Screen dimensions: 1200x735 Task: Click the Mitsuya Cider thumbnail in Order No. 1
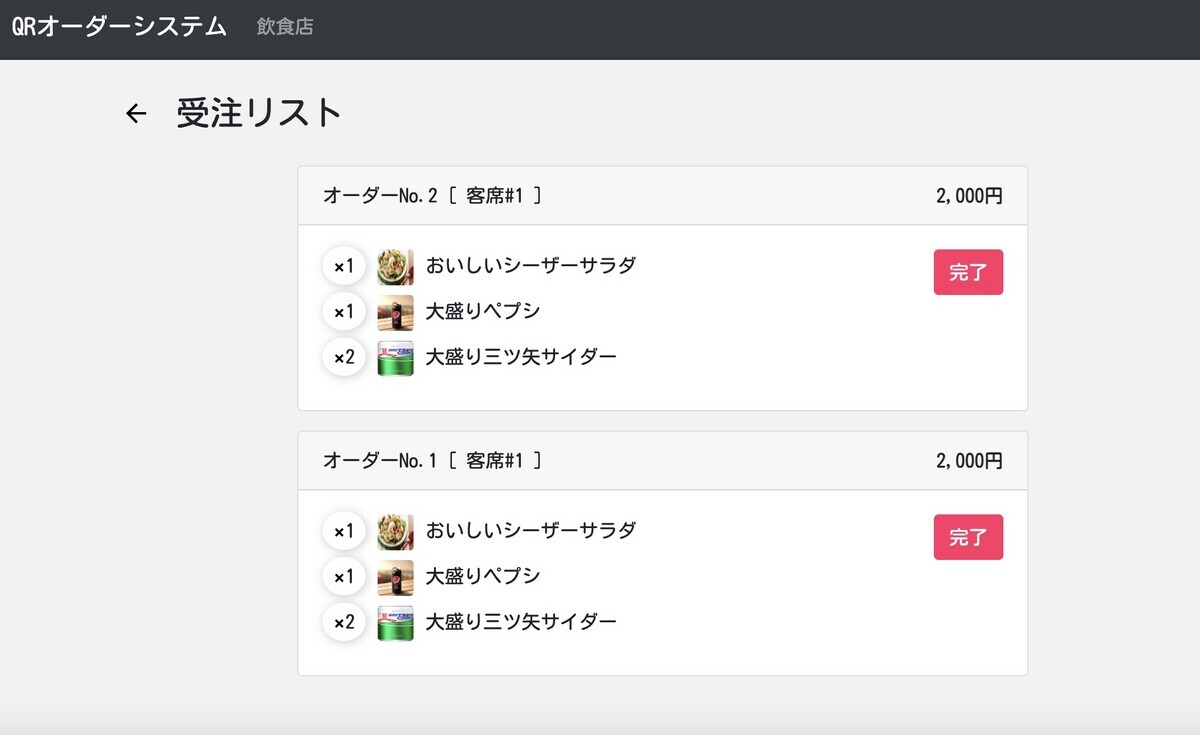coord(395,622)
